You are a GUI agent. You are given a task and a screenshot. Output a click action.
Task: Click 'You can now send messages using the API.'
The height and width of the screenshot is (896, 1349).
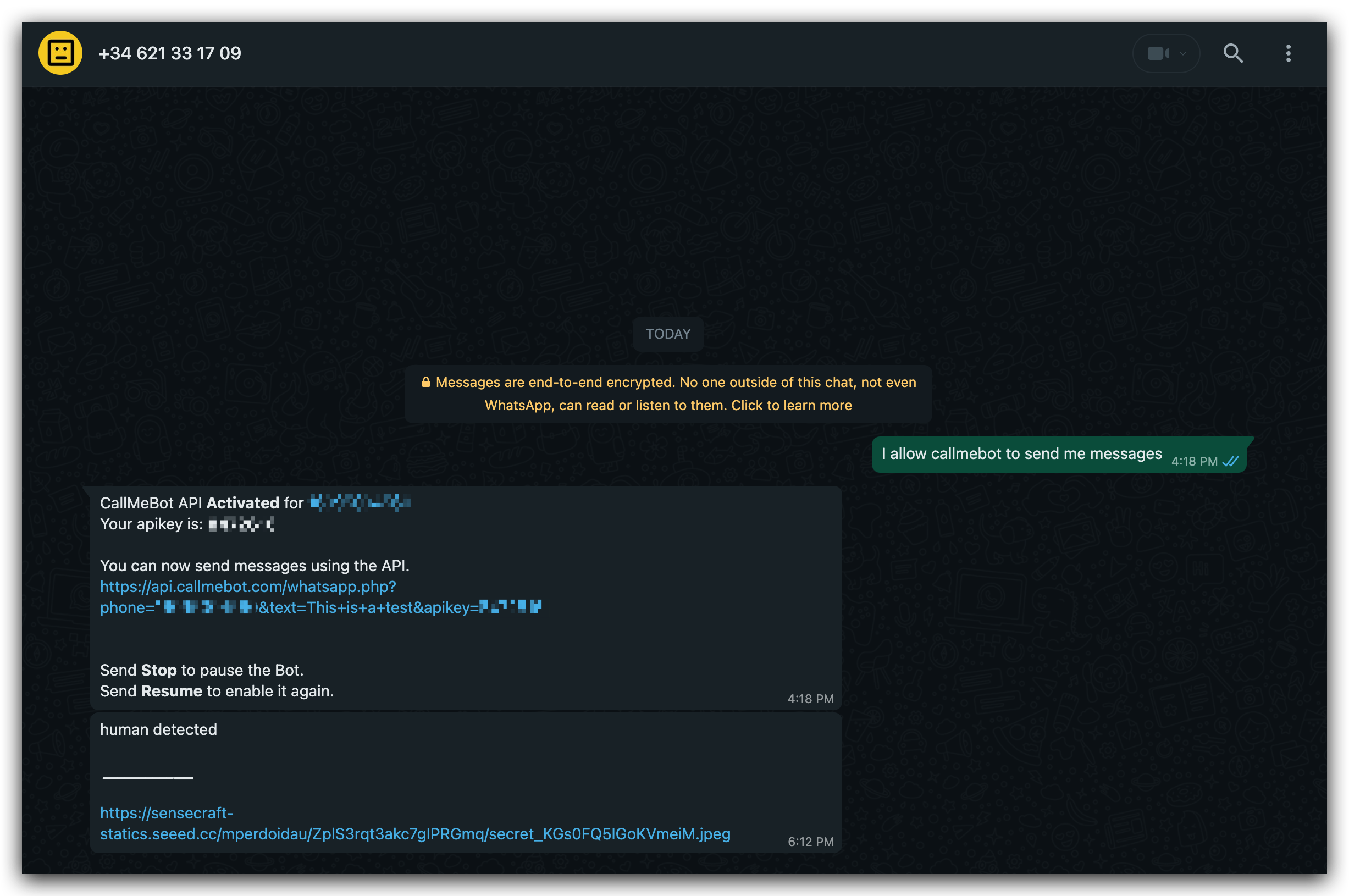click(x=255, y=566)
